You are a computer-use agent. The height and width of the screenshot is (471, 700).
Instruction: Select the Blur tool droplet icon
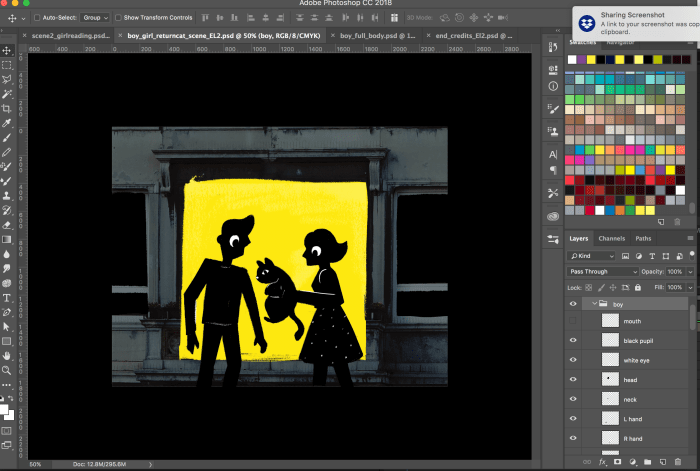[x=7, y=254]
